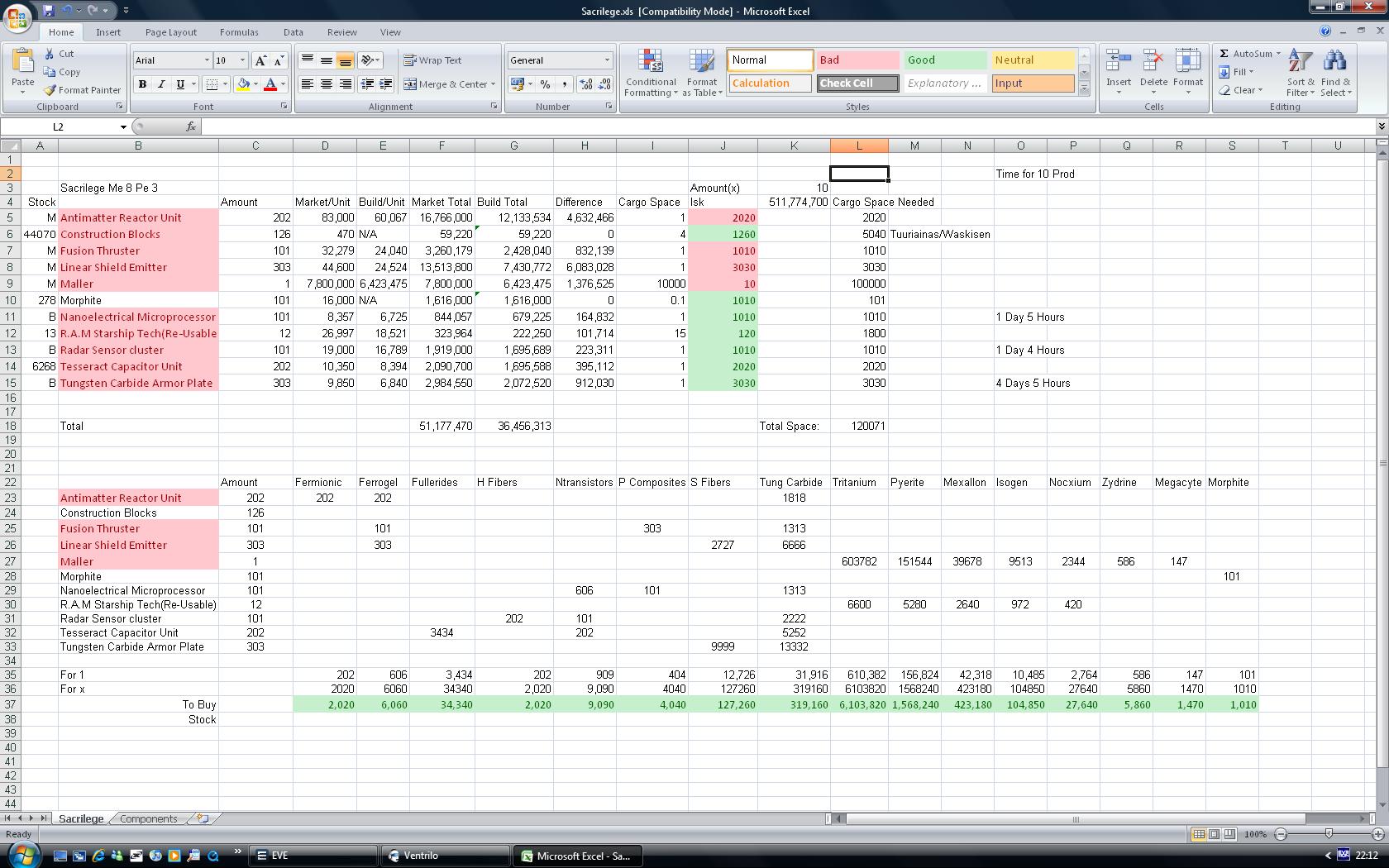Image resolution: width=1389 pixels, height=868 pixels.
Task: Open the font size dropdown
Action: click(242, 60)
